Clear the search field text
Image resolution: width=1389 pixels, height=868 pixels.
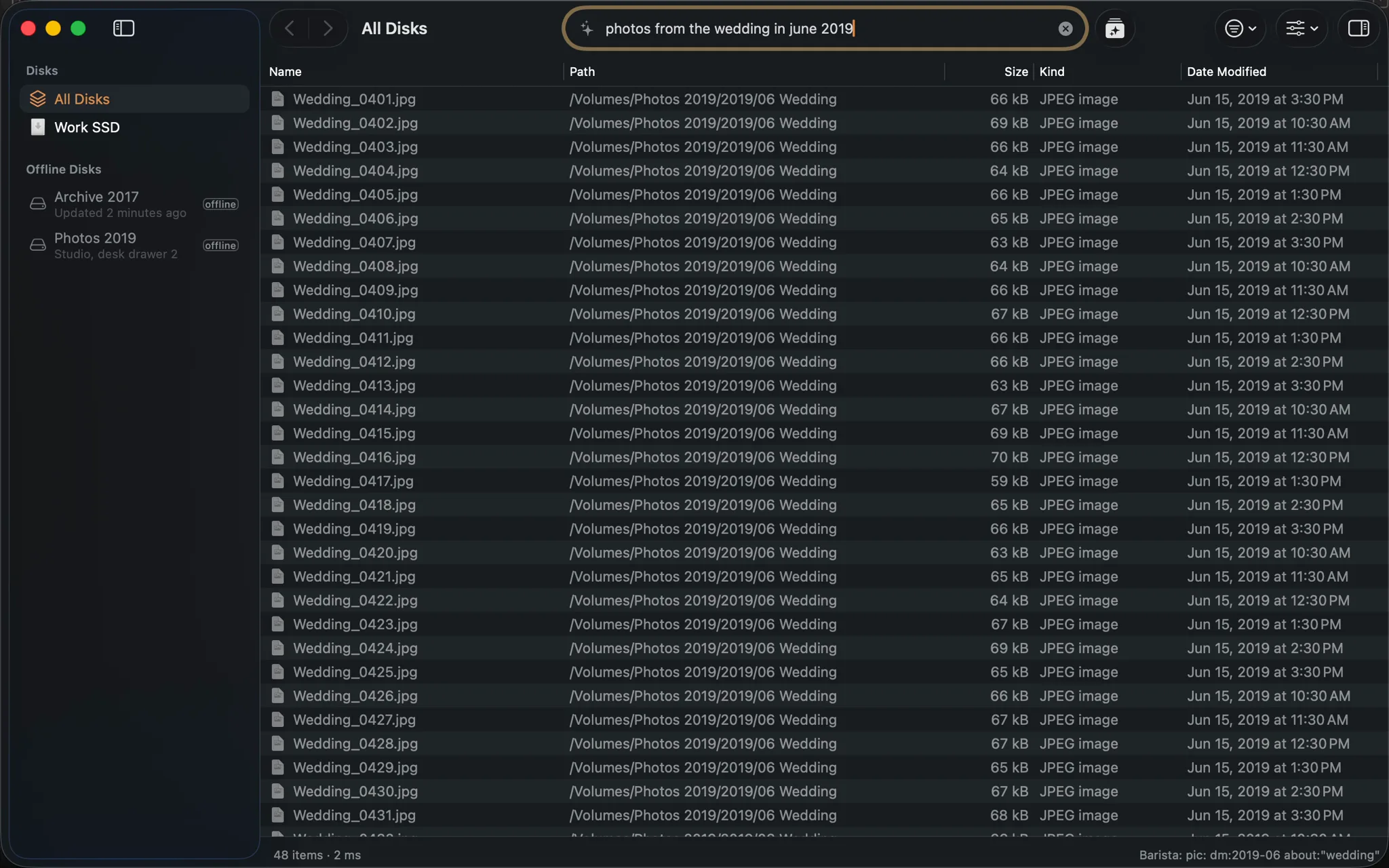[x=1065, y=28]
